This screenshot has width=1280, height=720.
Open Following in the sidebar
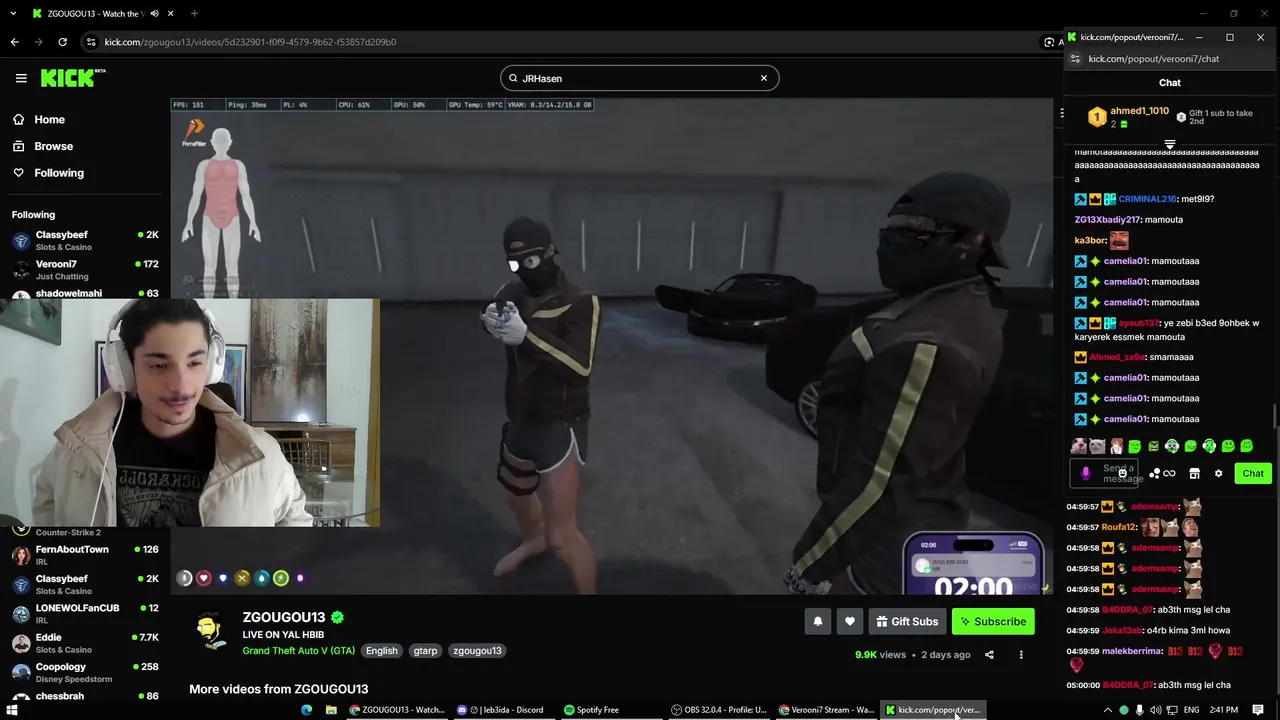[59, 173]
